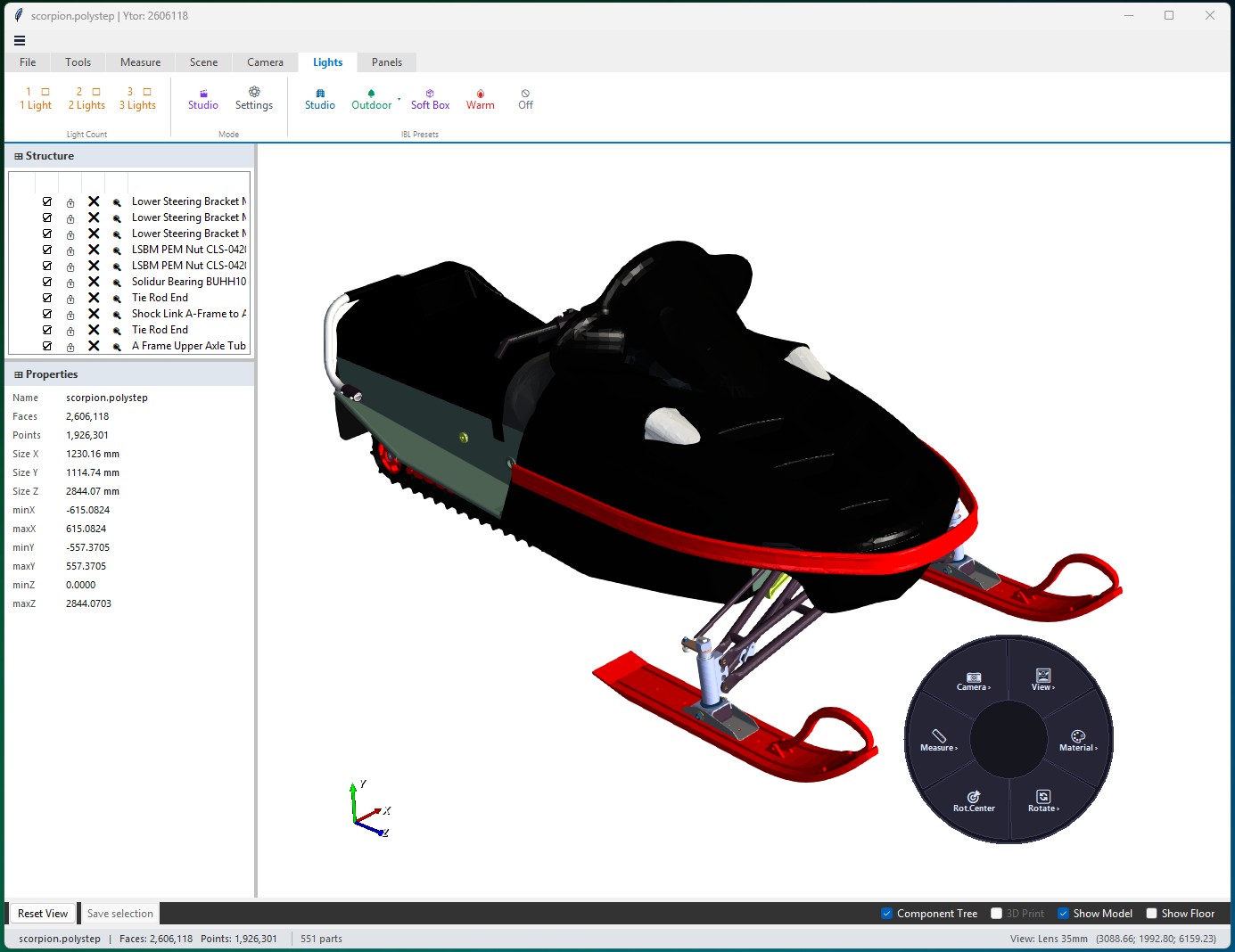
Task: Select the Warm IBL preset
Action: click(480, 99)
